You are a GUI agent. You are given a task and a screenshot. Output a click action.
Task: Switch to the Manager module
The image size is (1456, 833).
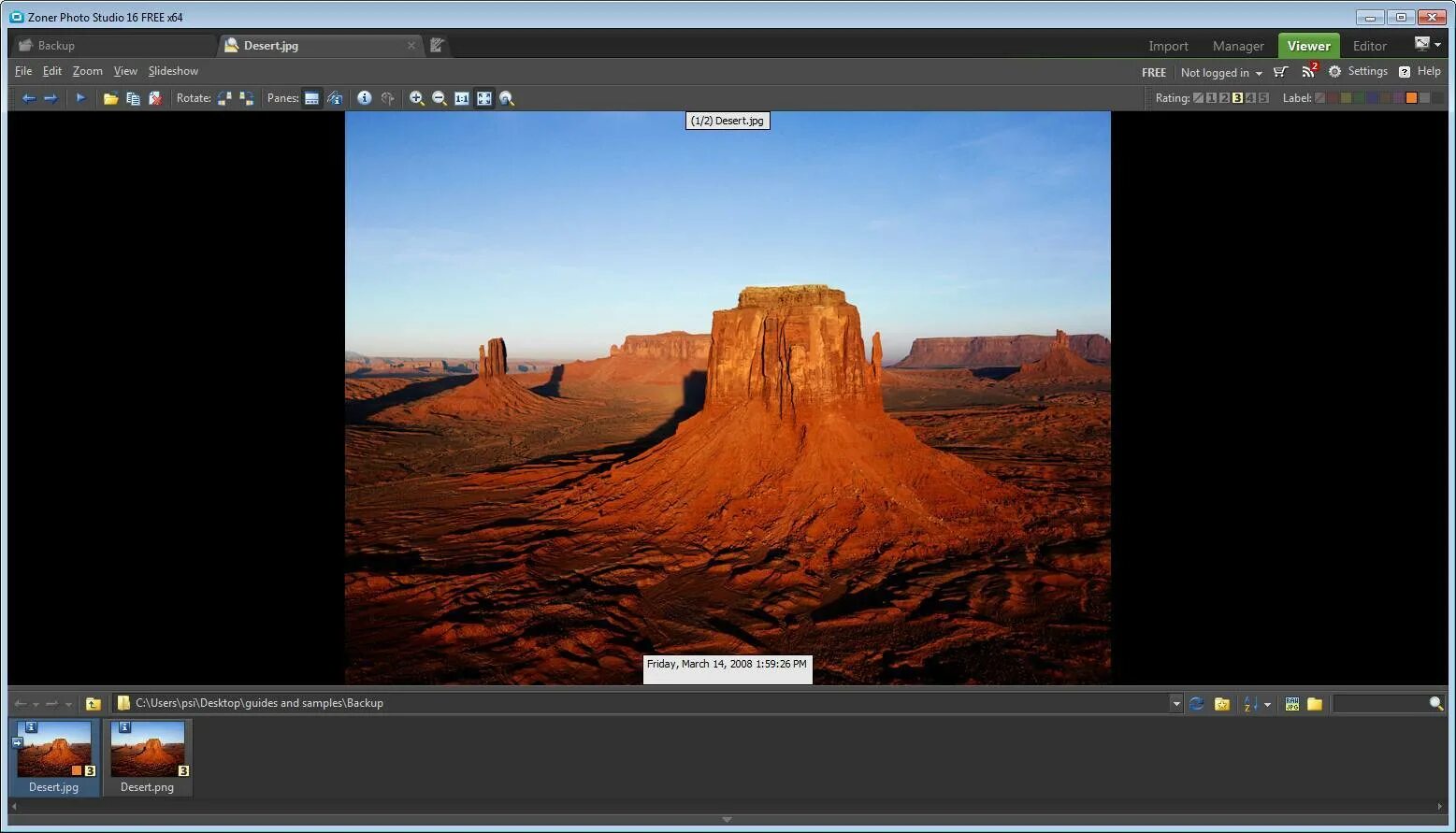pos(1238,46)
